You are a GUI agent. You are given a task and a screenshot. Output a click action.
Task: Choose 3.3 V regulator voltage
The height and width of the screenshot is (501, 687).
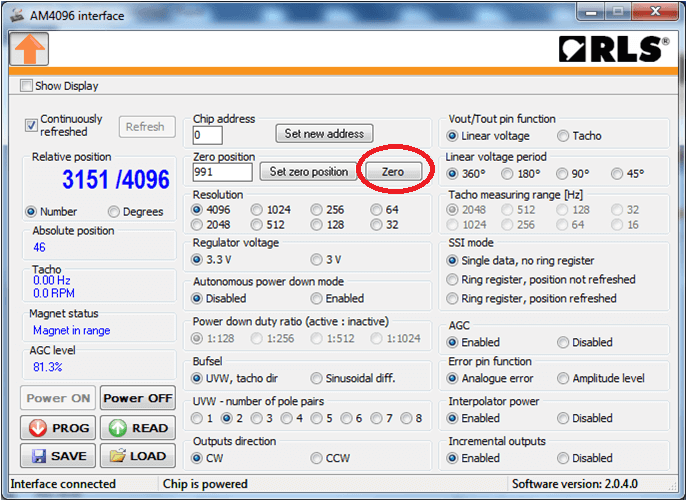212,259
